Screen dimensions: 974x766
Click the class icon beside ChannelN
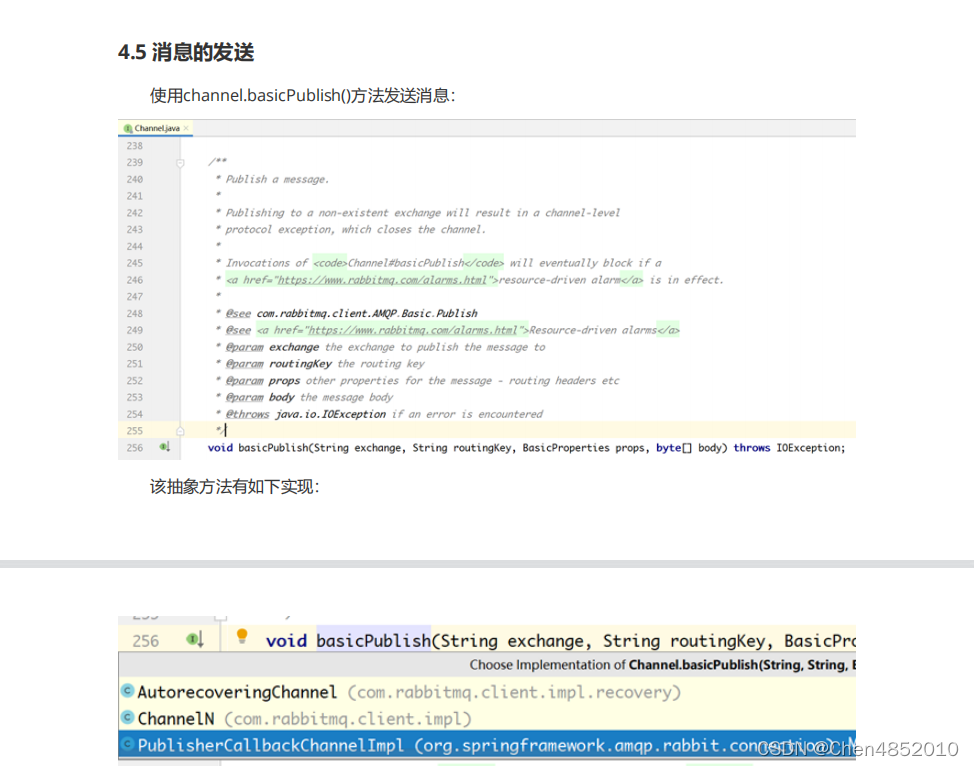pyautogui.click(x=127, y=718)
